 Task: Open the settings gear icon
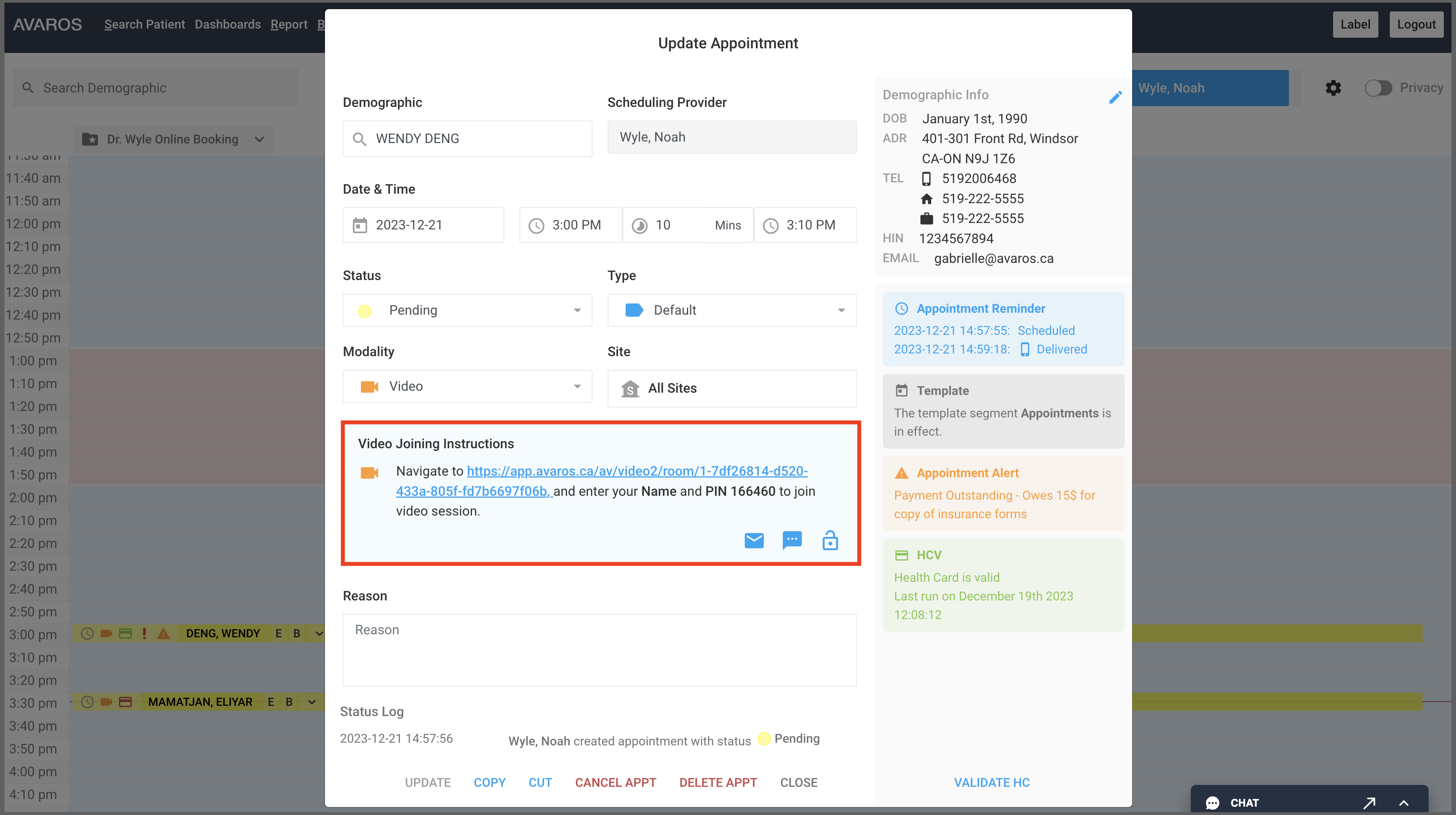pos(1333,88)
